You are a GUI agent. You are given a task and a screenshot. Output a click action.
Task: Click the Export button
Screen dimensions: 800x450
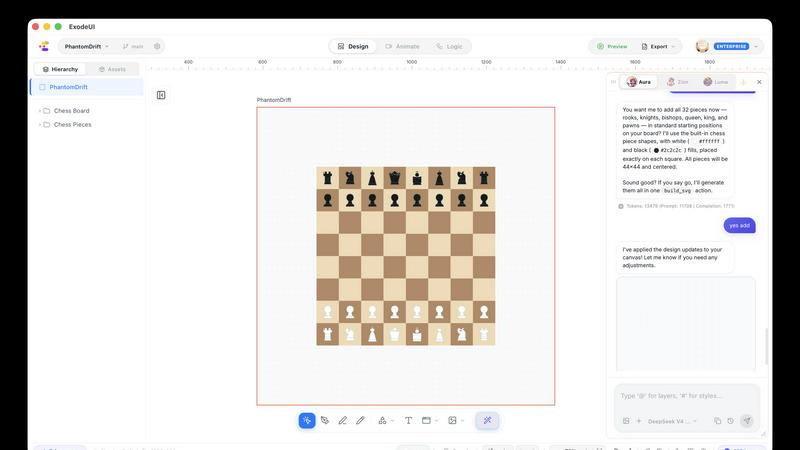pos(658,46)
